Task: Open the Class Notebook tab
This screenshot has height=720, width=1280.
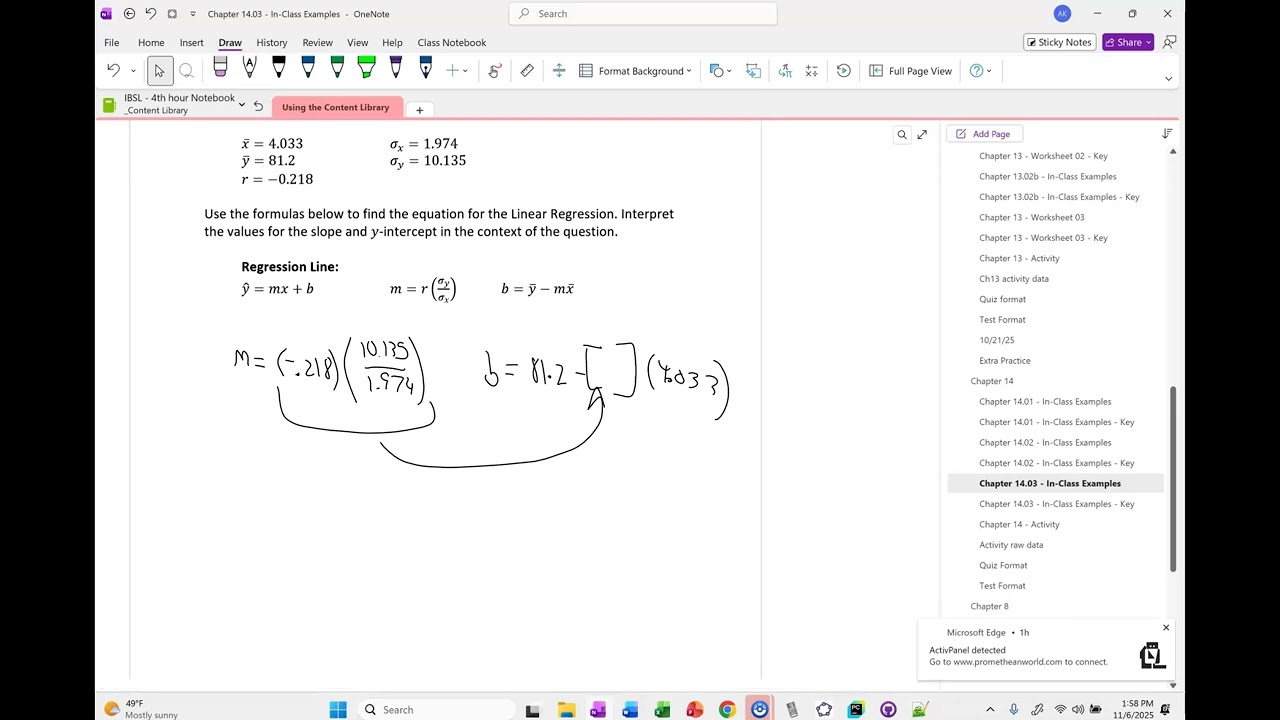Action: tap(452, 43)
